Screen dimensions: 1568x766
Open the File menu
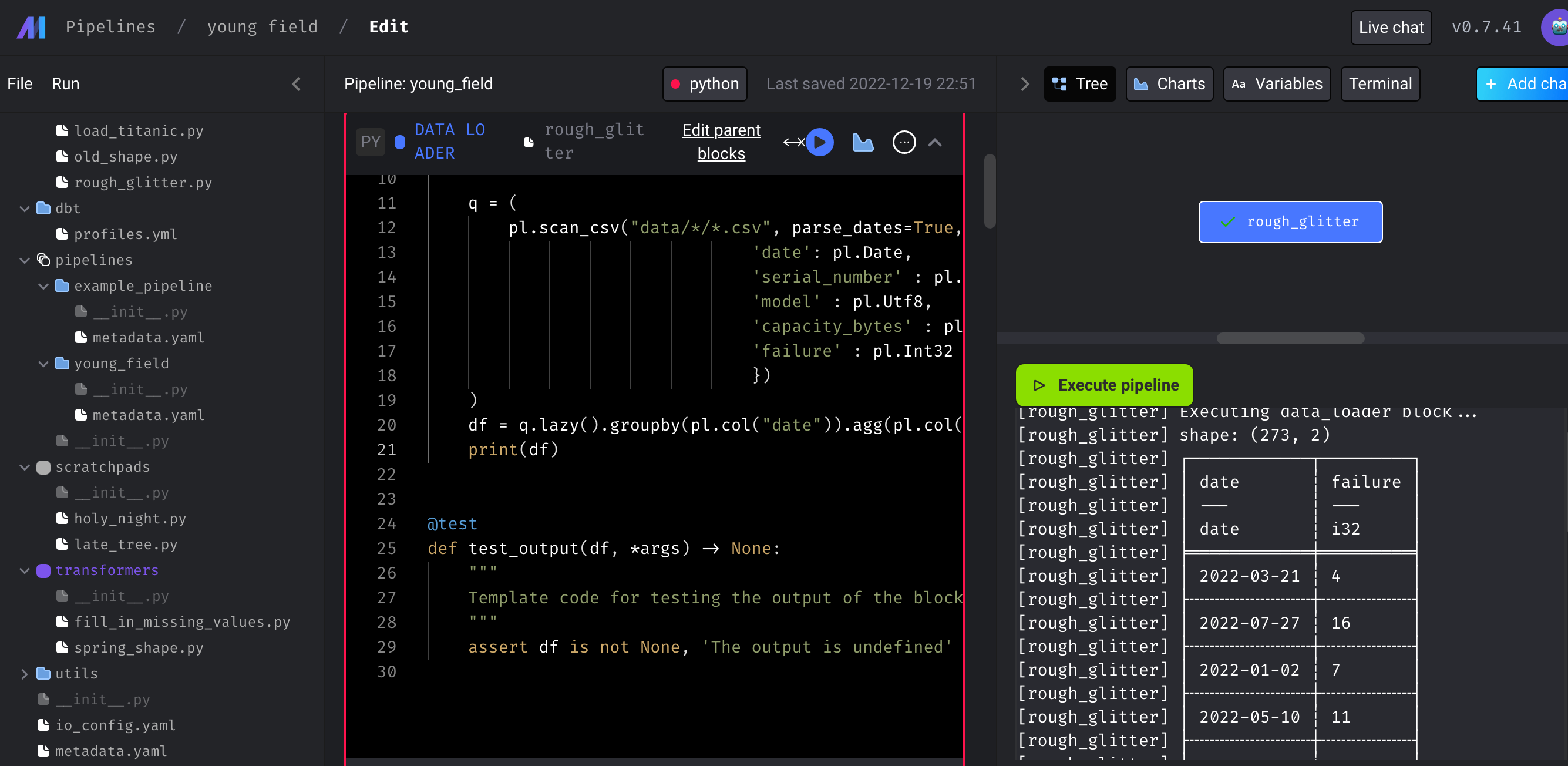click(x=19, y=83)
